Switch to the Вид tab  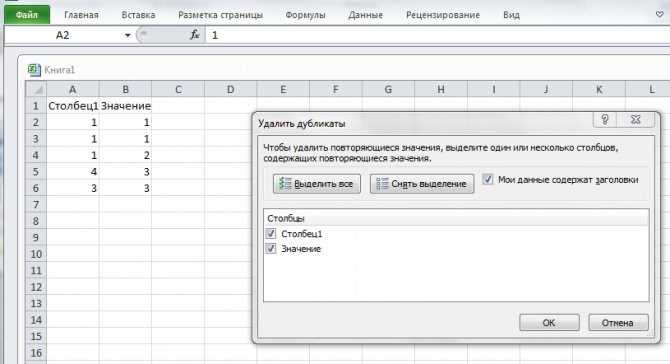511,15
